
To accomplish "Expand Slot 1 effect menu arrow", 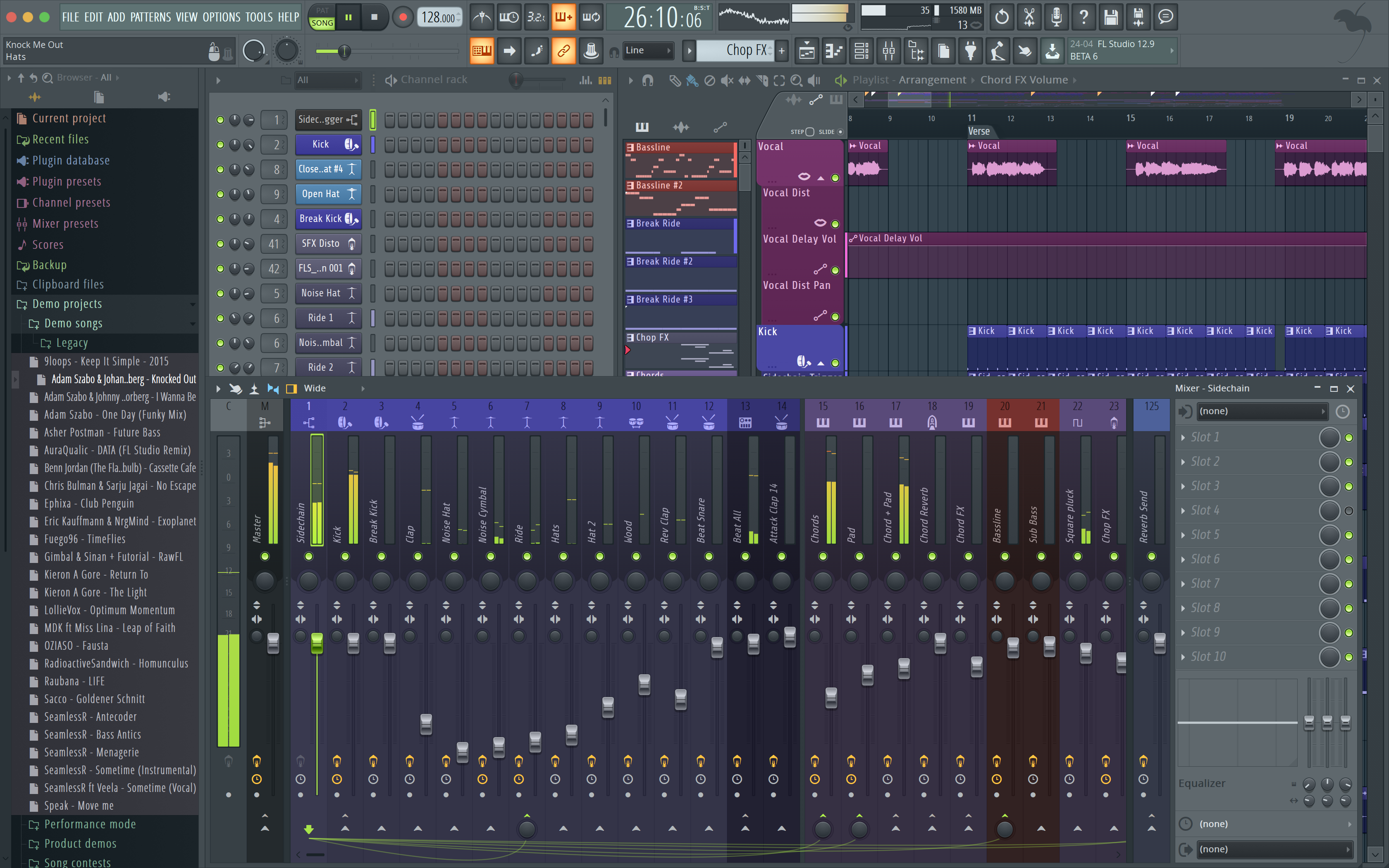I will [1183, 437].
